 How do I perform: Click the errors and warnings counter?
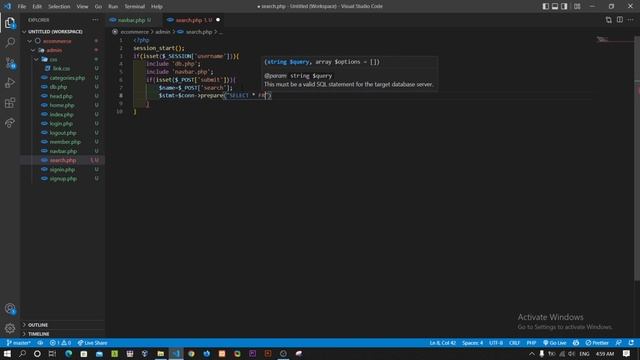[x=60, y=343]
